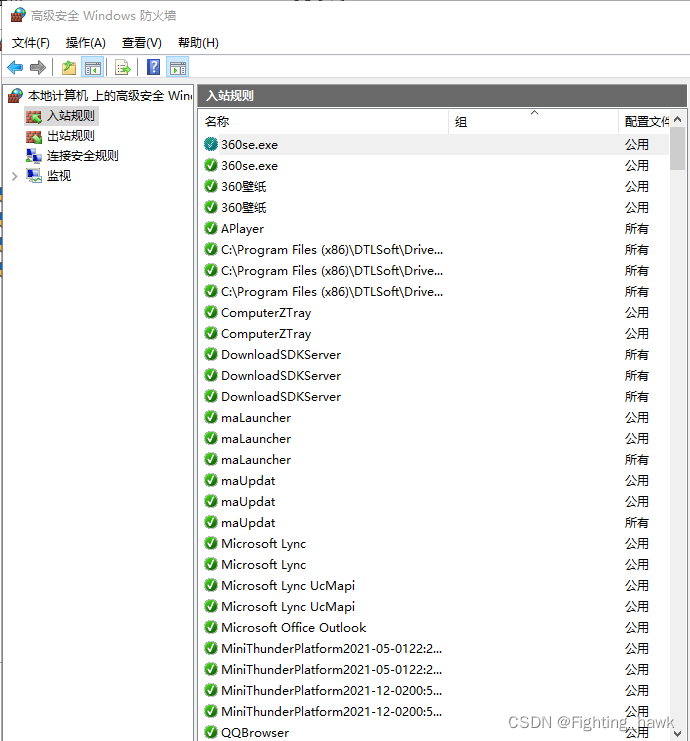Open Help via the question mark icon
Image resolution: width=690 pixels, height=741 pixels.
(x=154, y=67)
